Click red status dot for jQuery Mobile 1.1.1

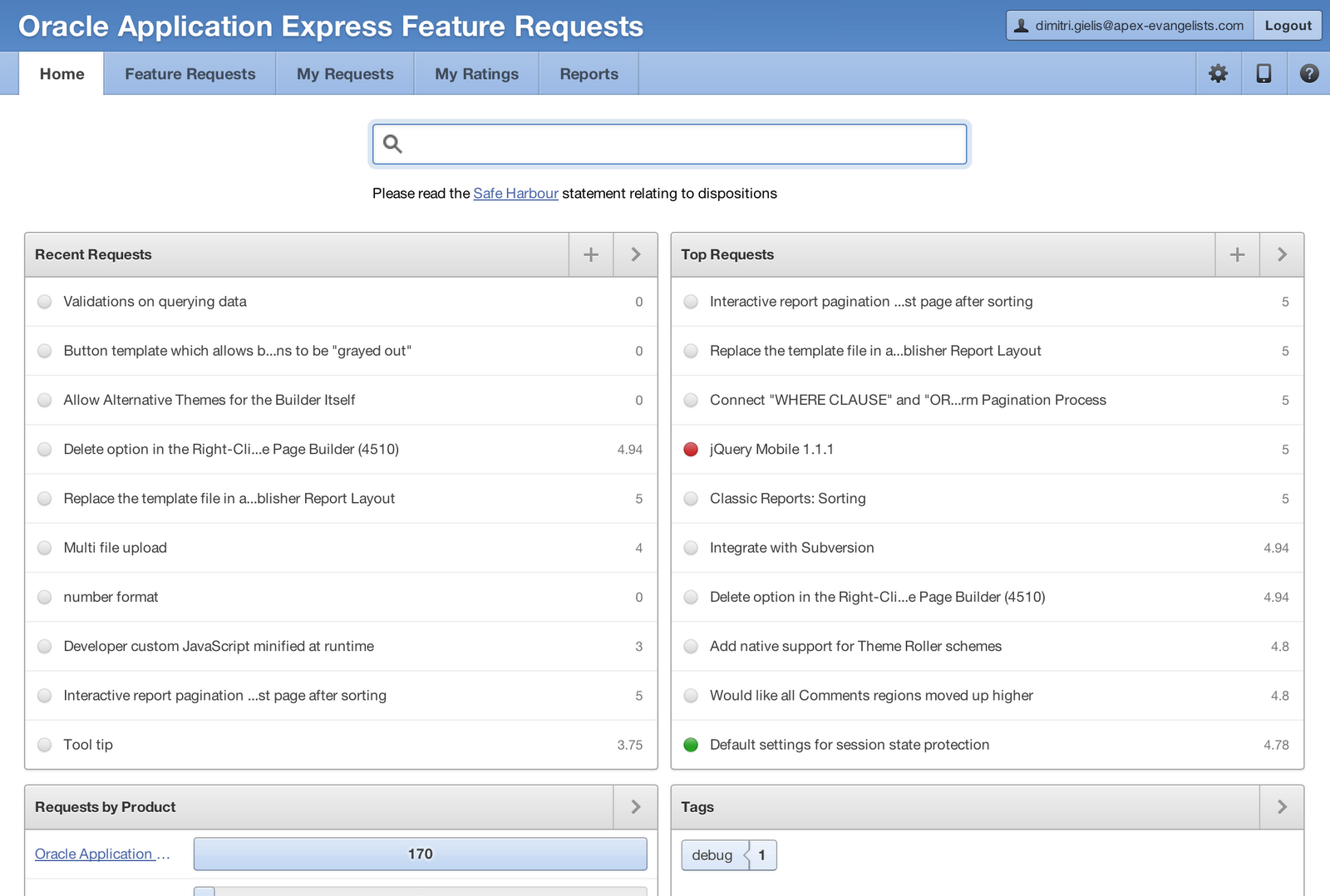(691, 450)
